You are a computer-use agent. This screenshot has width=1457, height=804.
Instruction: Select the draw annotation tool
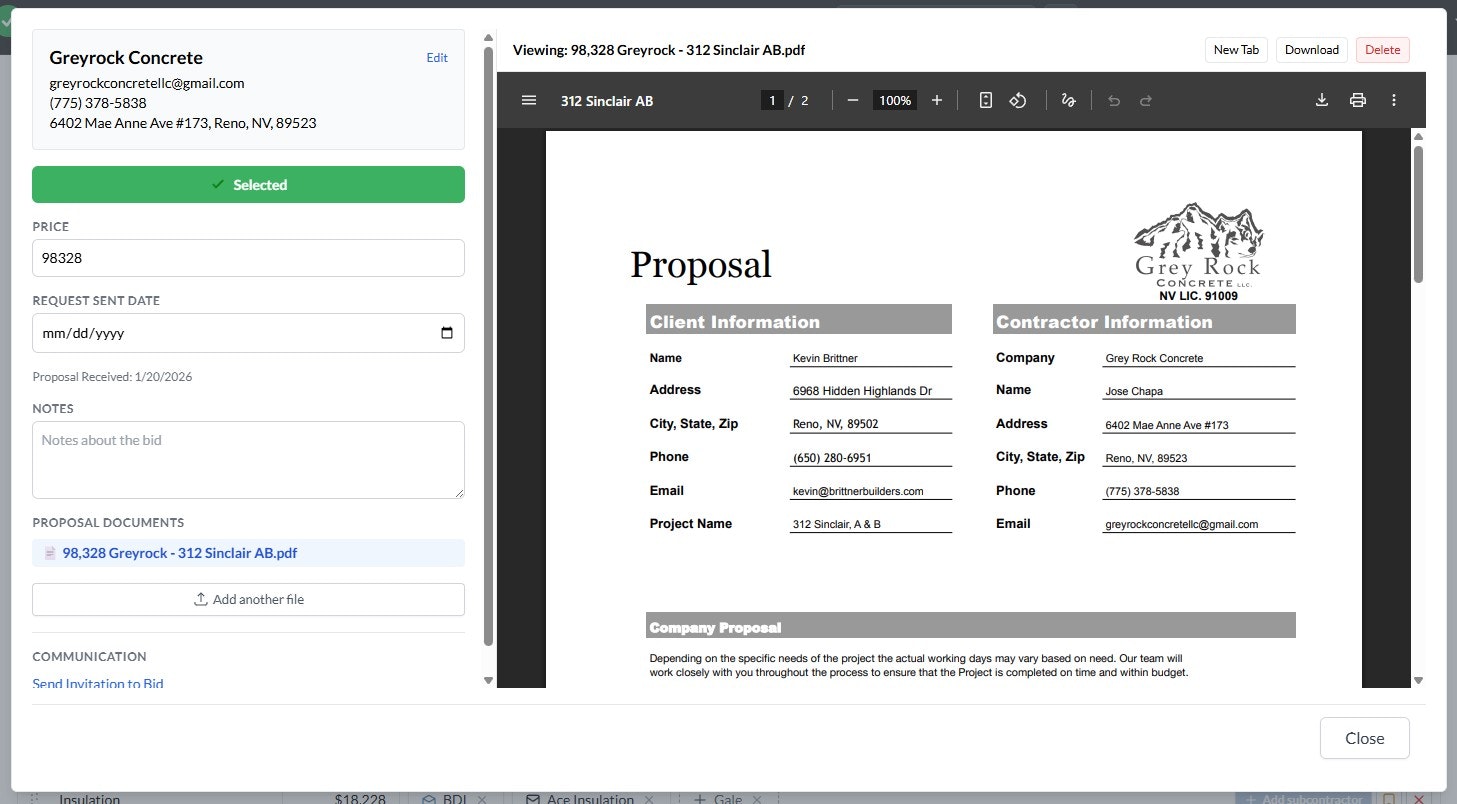click(x=1067, y=100)
